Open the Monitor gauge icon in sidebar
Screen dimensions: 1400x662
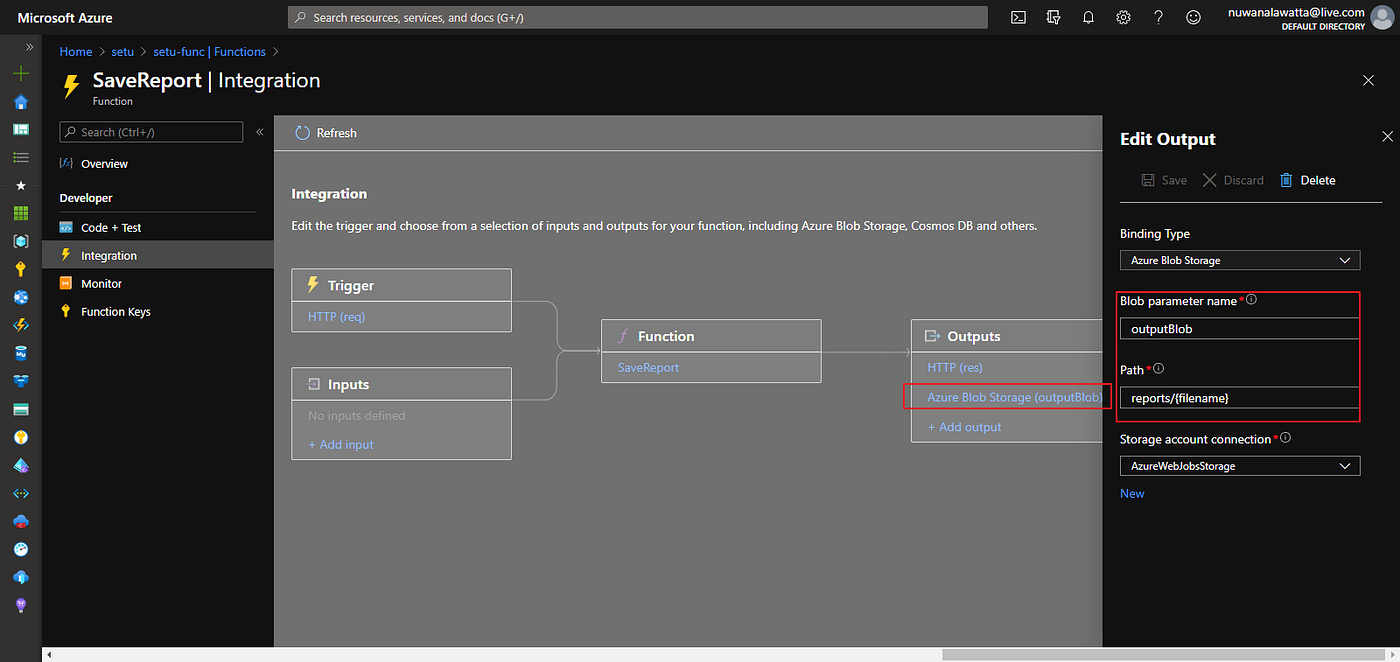21,549
